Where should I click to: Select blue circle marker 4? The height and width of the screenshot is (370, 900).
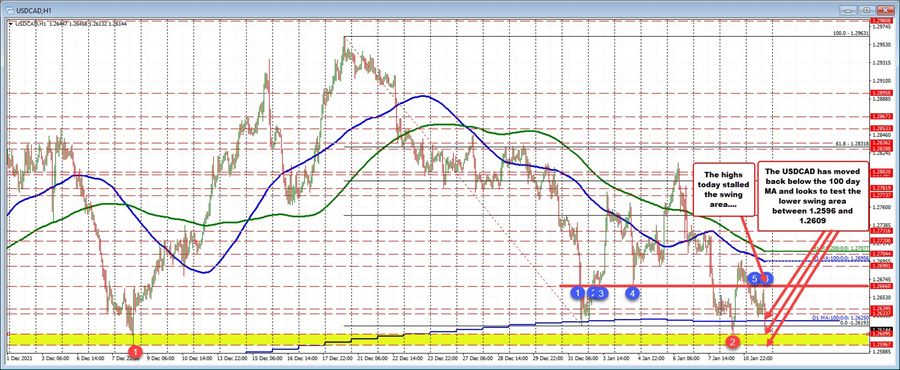click(633, 293)
